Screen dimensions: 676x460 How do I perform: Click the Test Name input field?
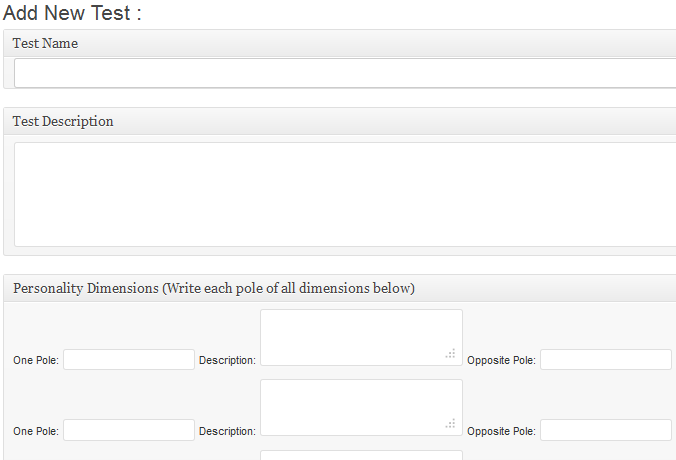point(345,73)
